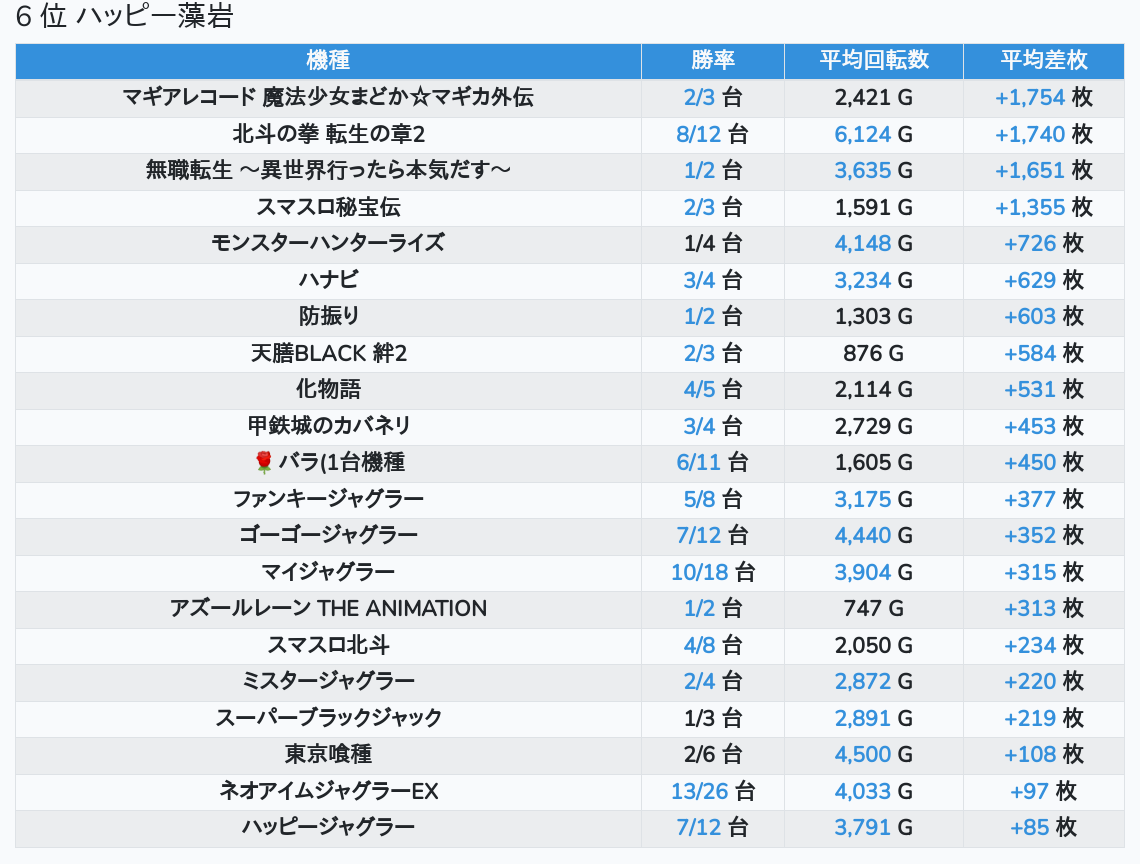The width and height of the screenshot is (1140, 864).
Task: Click the 平均差枚 column header
Action: click(1043, 60)
